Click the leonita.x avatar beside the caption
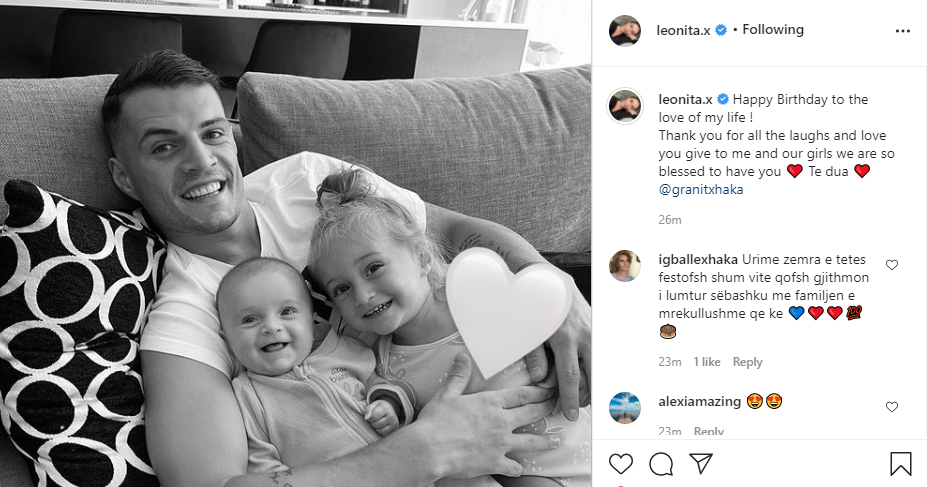The width and height of the screenshot is (927, 487). (x=625, y=106)
